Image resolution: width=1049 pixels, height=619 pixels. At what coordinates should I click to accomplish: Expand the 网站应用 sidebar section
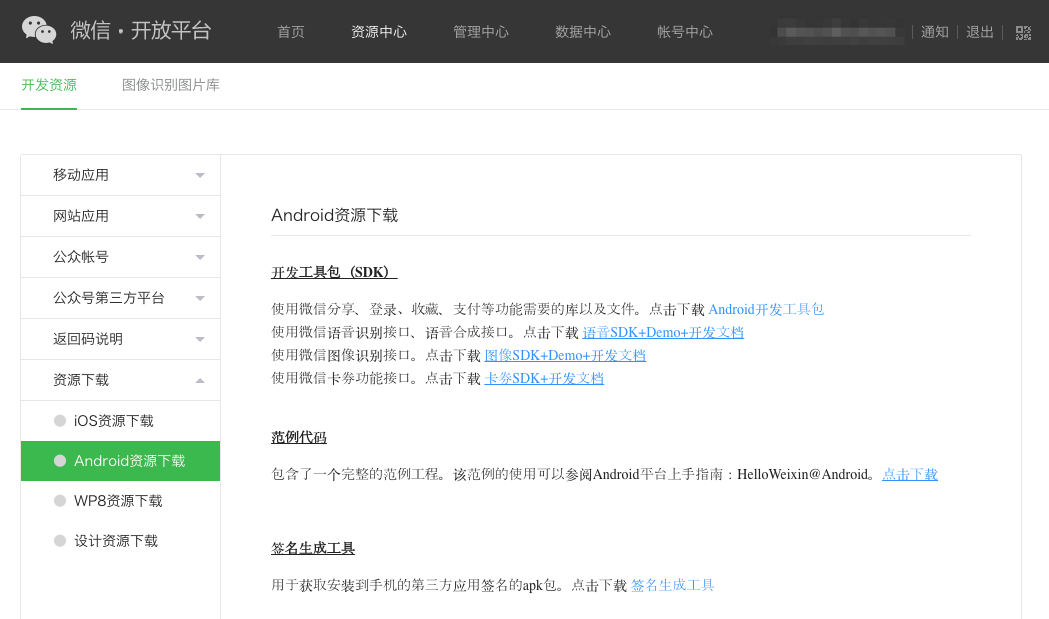click(120, 215)
